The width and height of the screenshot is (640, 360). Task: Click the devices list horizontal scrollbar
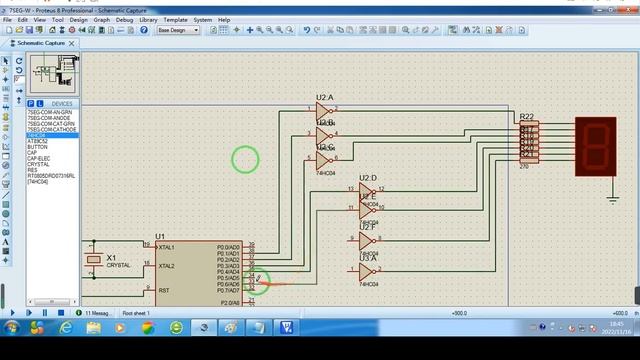(53, 302)
